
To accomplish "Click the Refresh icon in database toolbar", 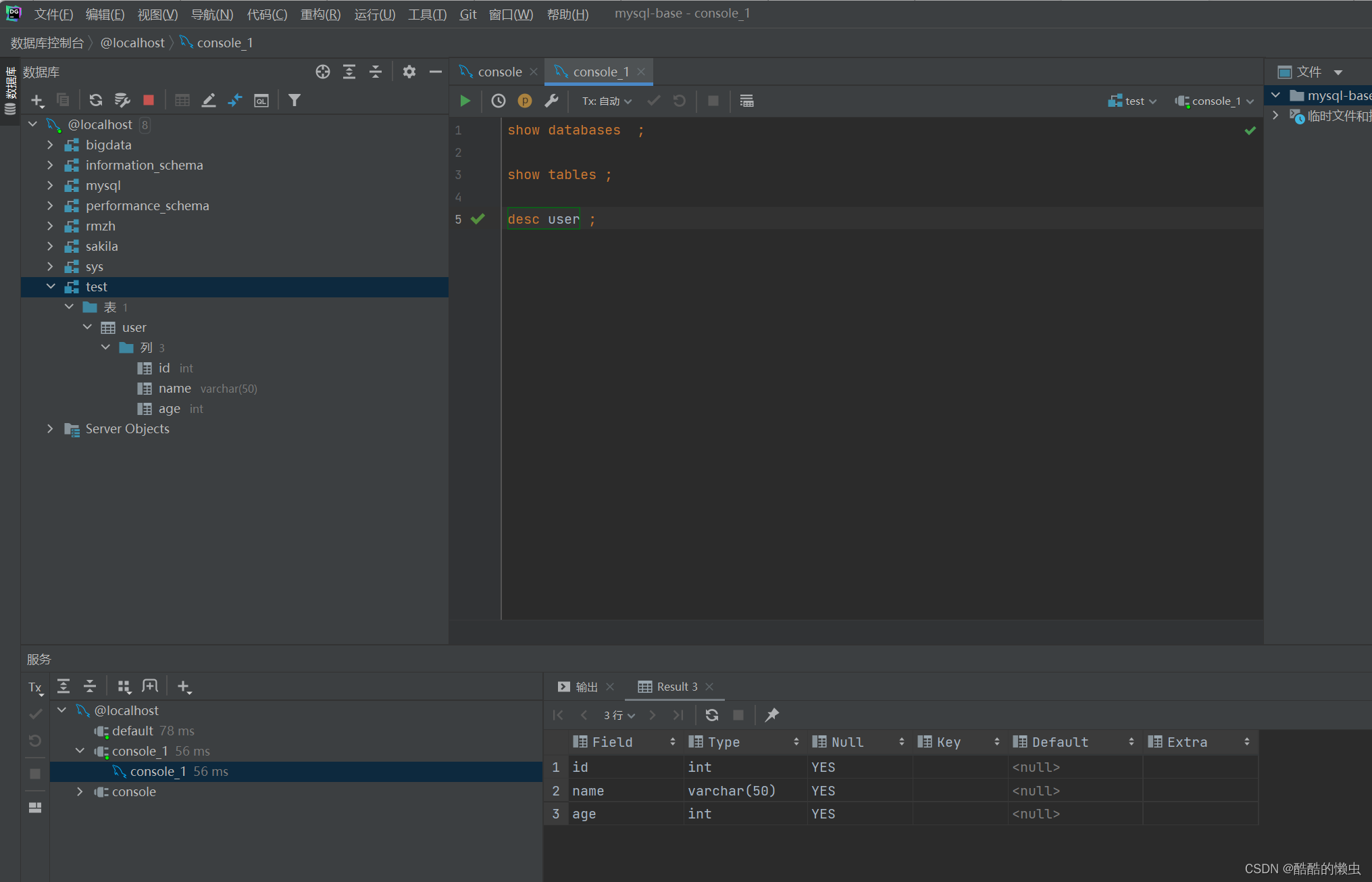I will (x=95, y=100).
